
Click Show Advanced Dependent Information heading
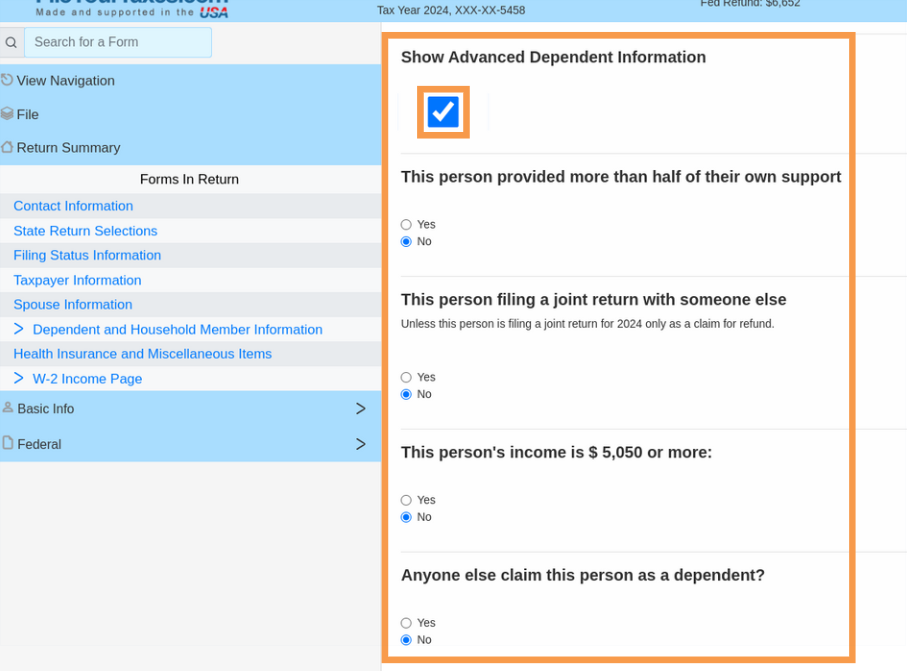pyautogui.click(x=554, y=57)
